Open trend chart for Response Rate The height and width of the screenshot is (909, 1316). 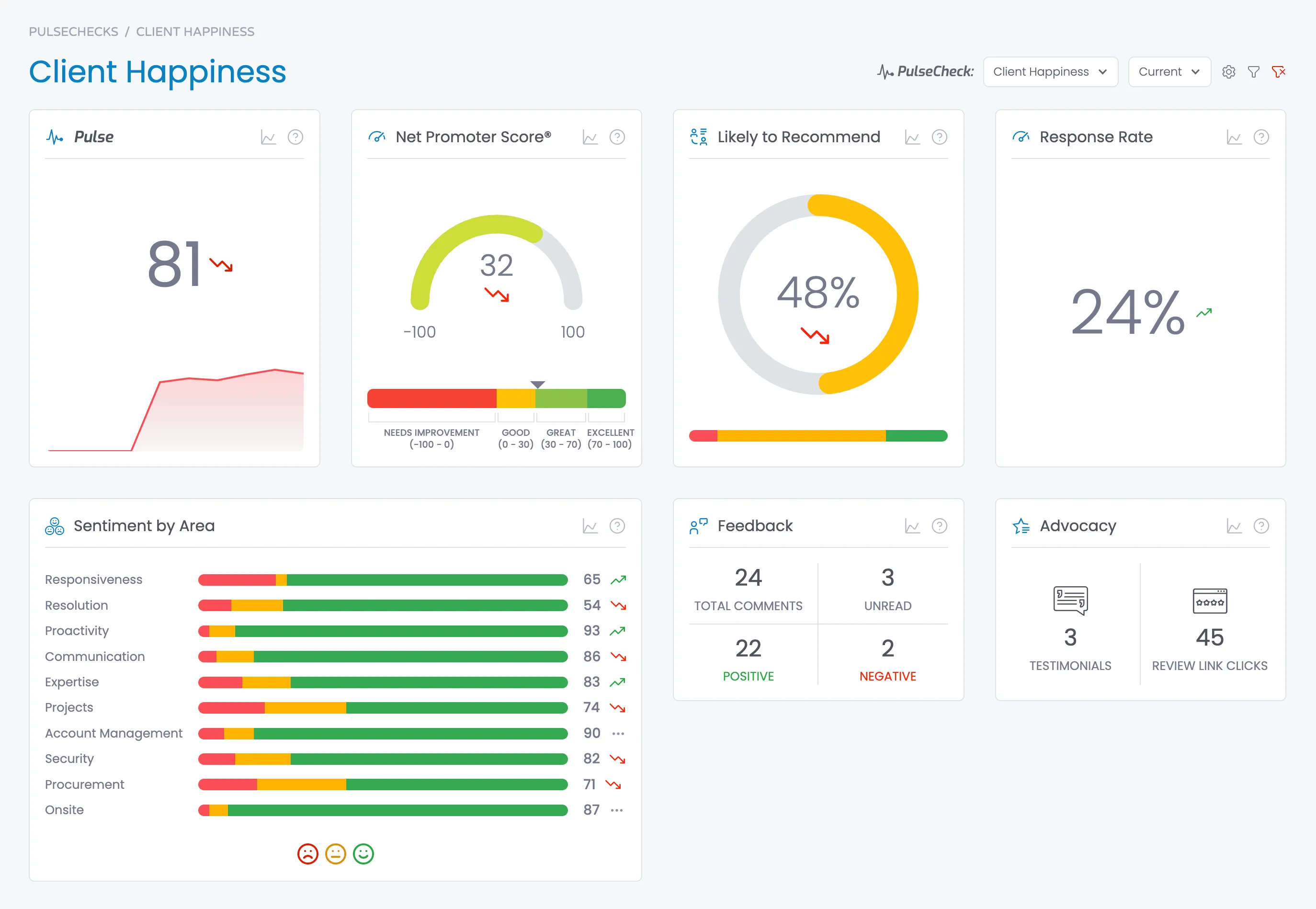(x=1234, y=137)
